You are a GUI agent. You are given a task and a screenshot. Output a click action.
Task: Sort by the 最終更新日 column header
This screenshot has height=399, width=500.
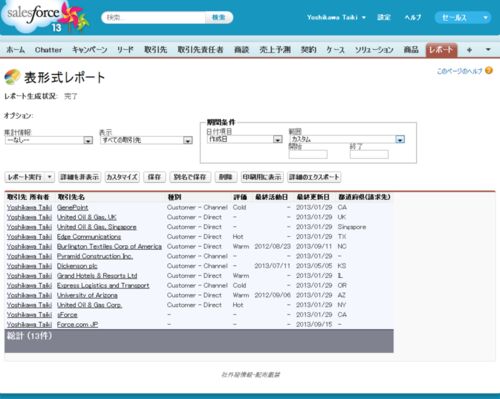[x=313, y=197]
